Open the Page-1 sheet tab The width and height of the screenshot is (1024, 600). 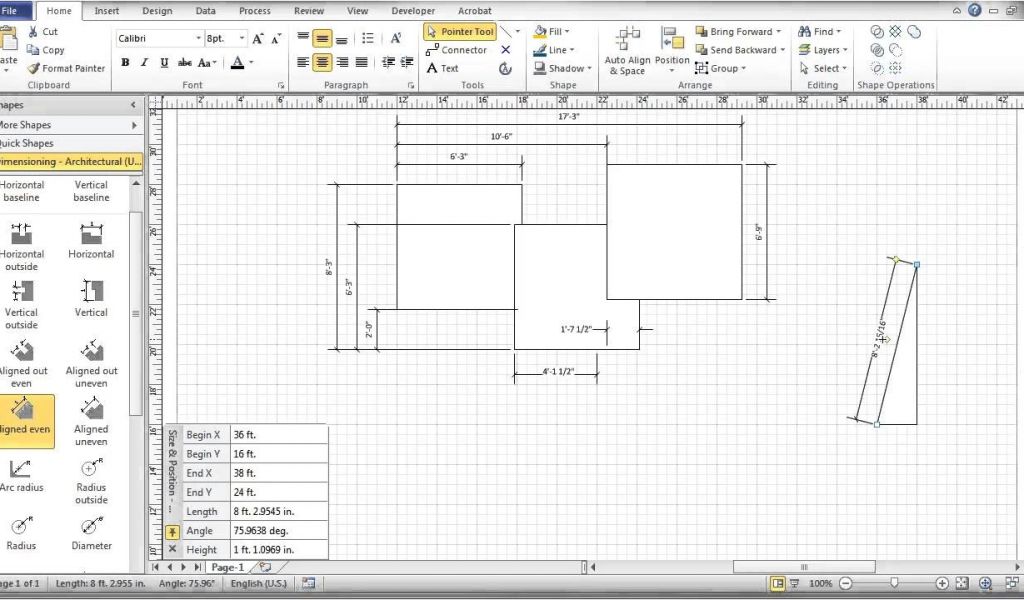(227, 567)
